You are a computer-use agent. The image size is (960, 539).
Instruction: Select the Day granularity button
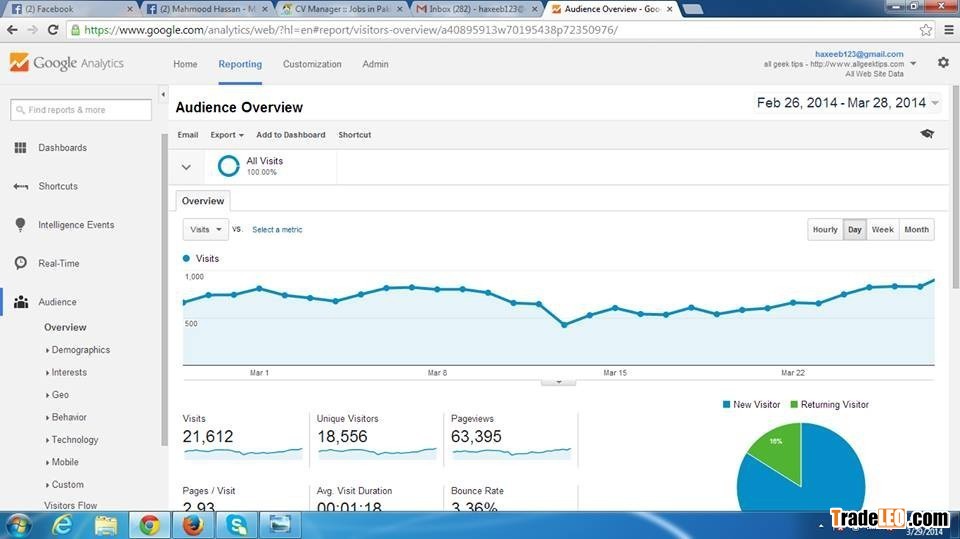855,230
